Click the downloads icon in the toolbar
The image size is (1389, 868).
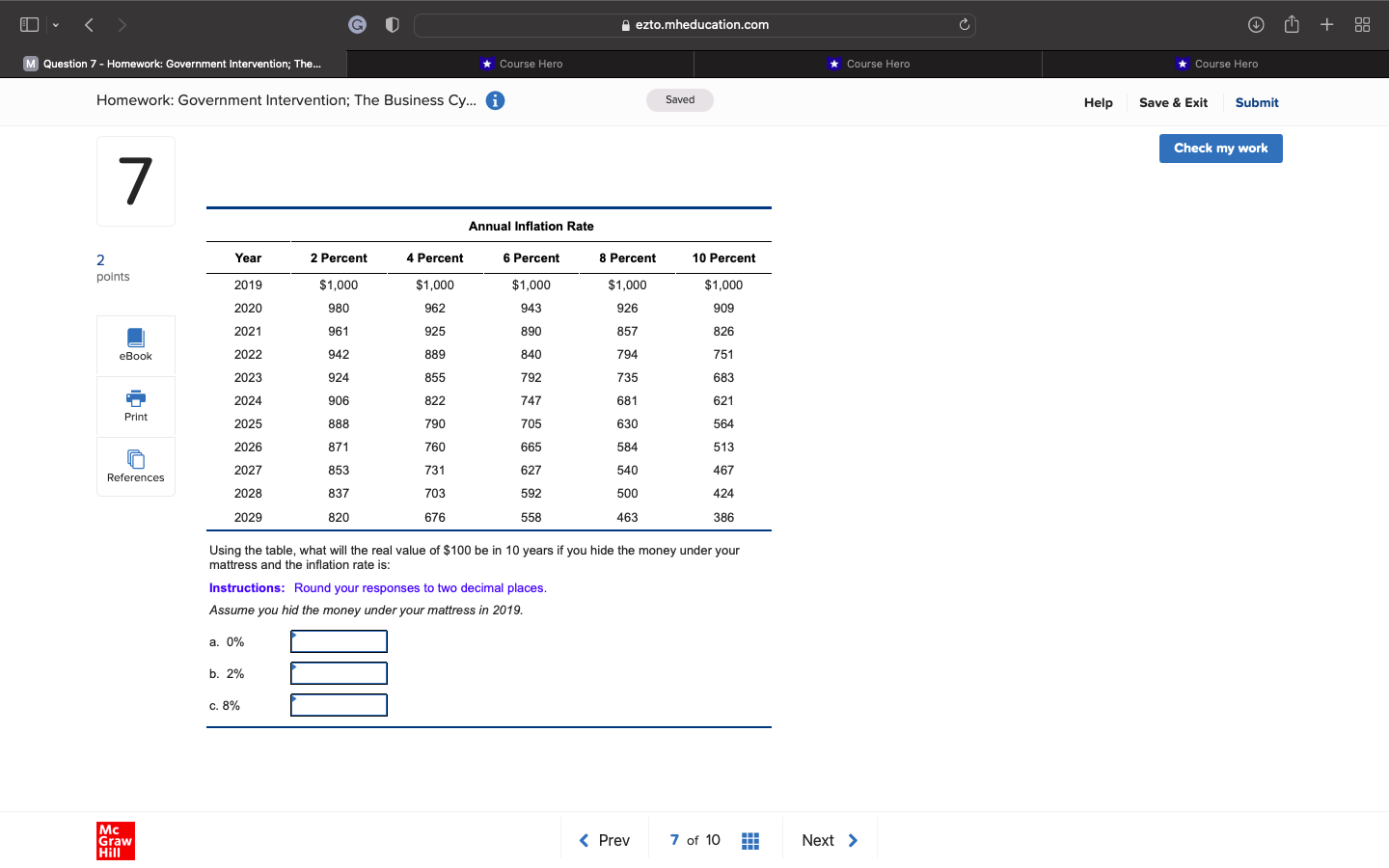(1256, 24)
